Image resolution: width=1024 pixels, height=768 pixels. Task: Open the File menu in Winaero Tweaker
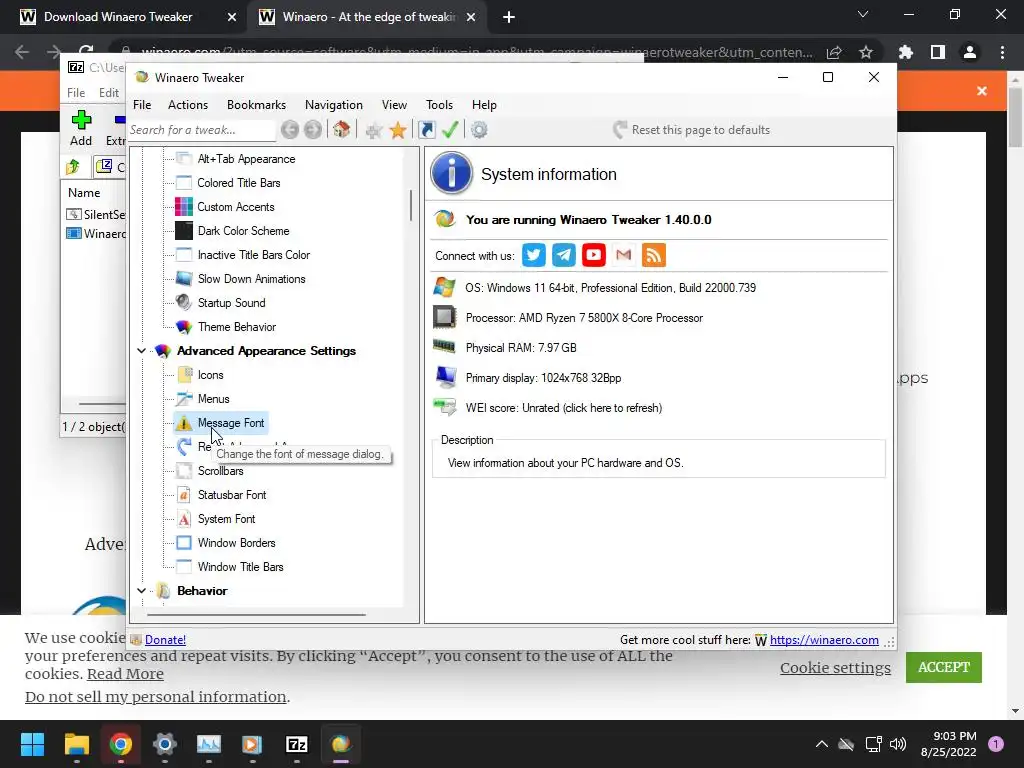142,104
